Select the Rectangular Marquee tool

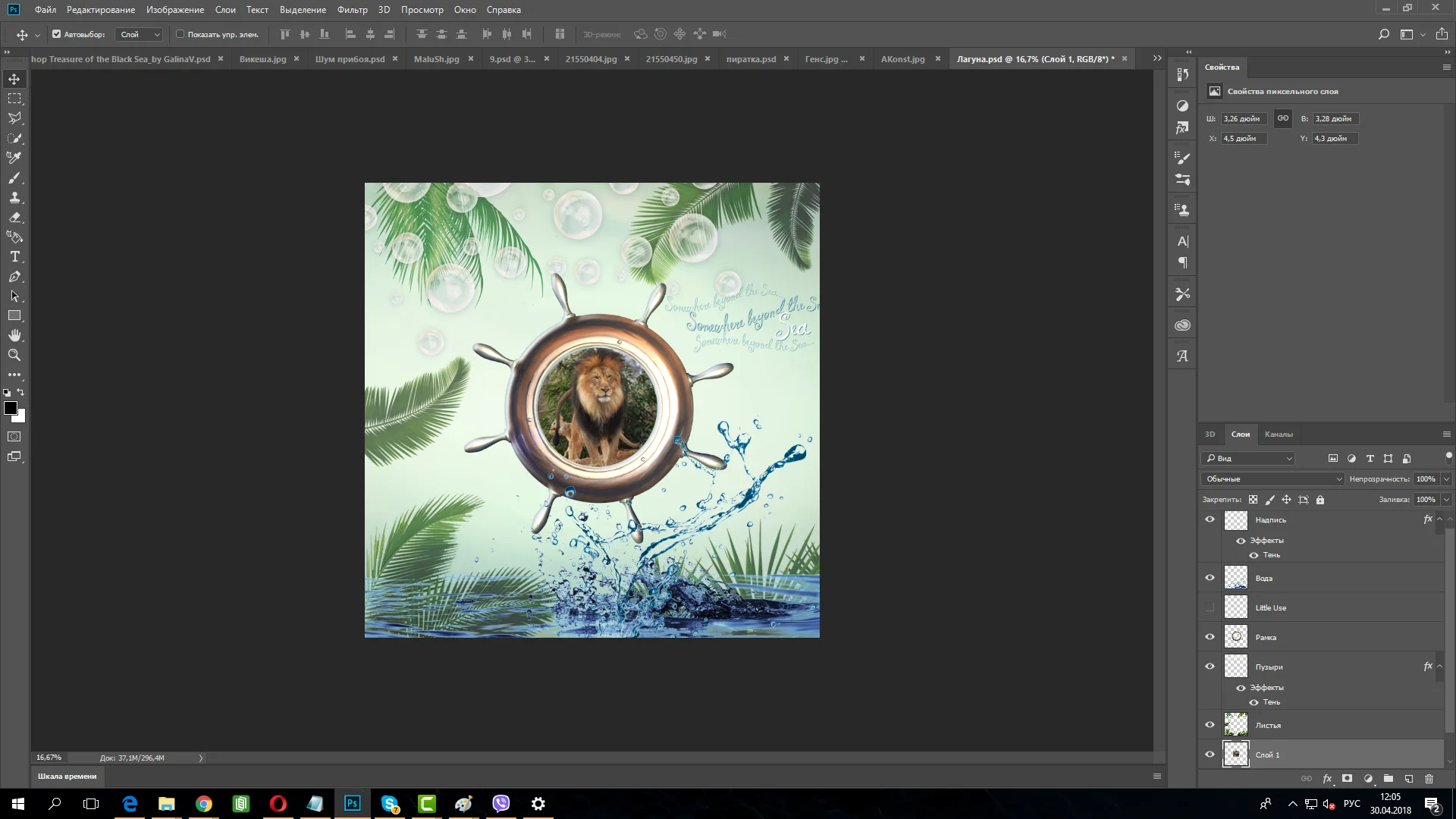click(14, 99)
